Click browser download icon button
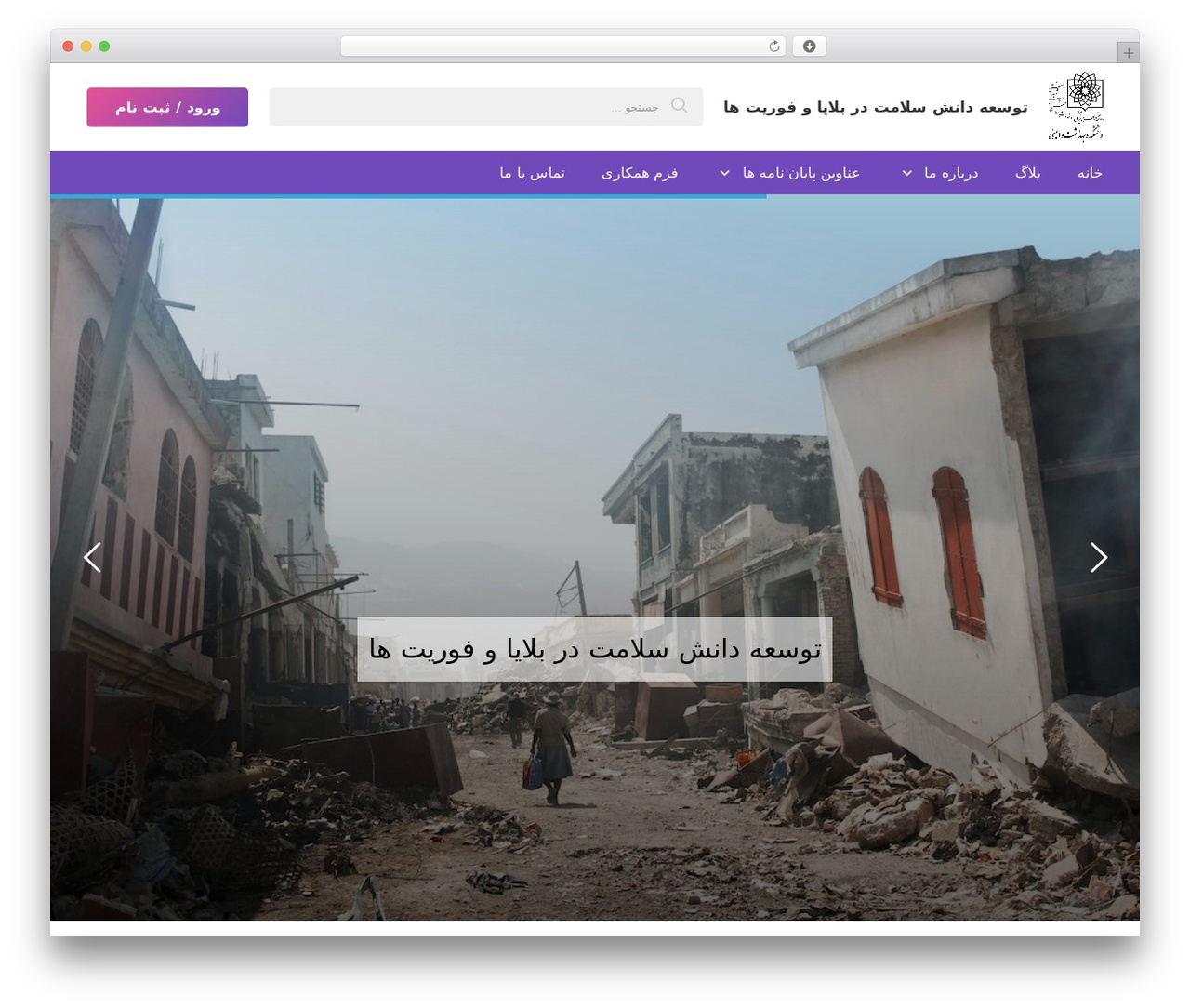The image size is (1190, 1008). coord(810,46)
